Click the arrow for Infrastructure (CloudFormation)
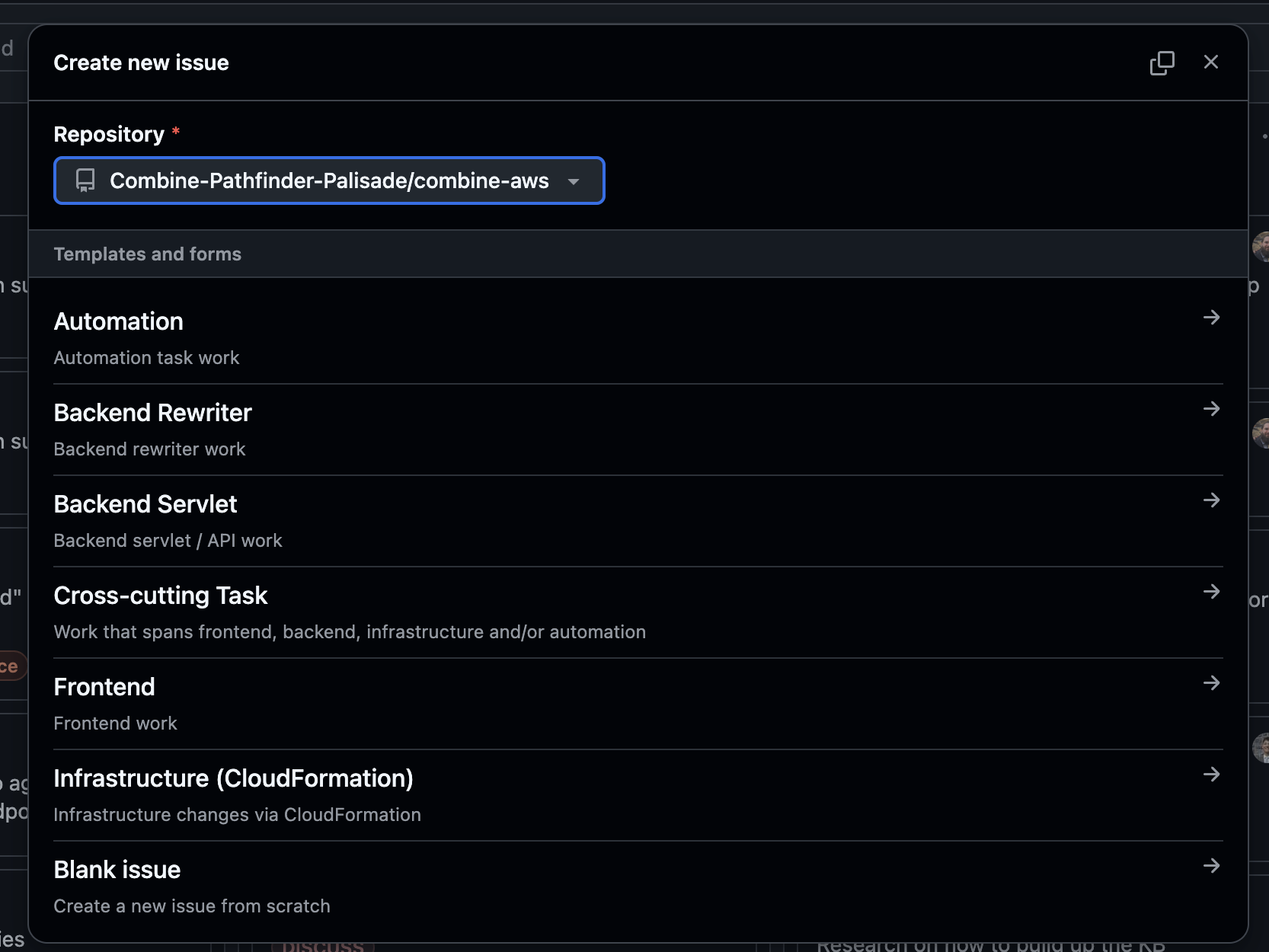 tap(1211, 775)
